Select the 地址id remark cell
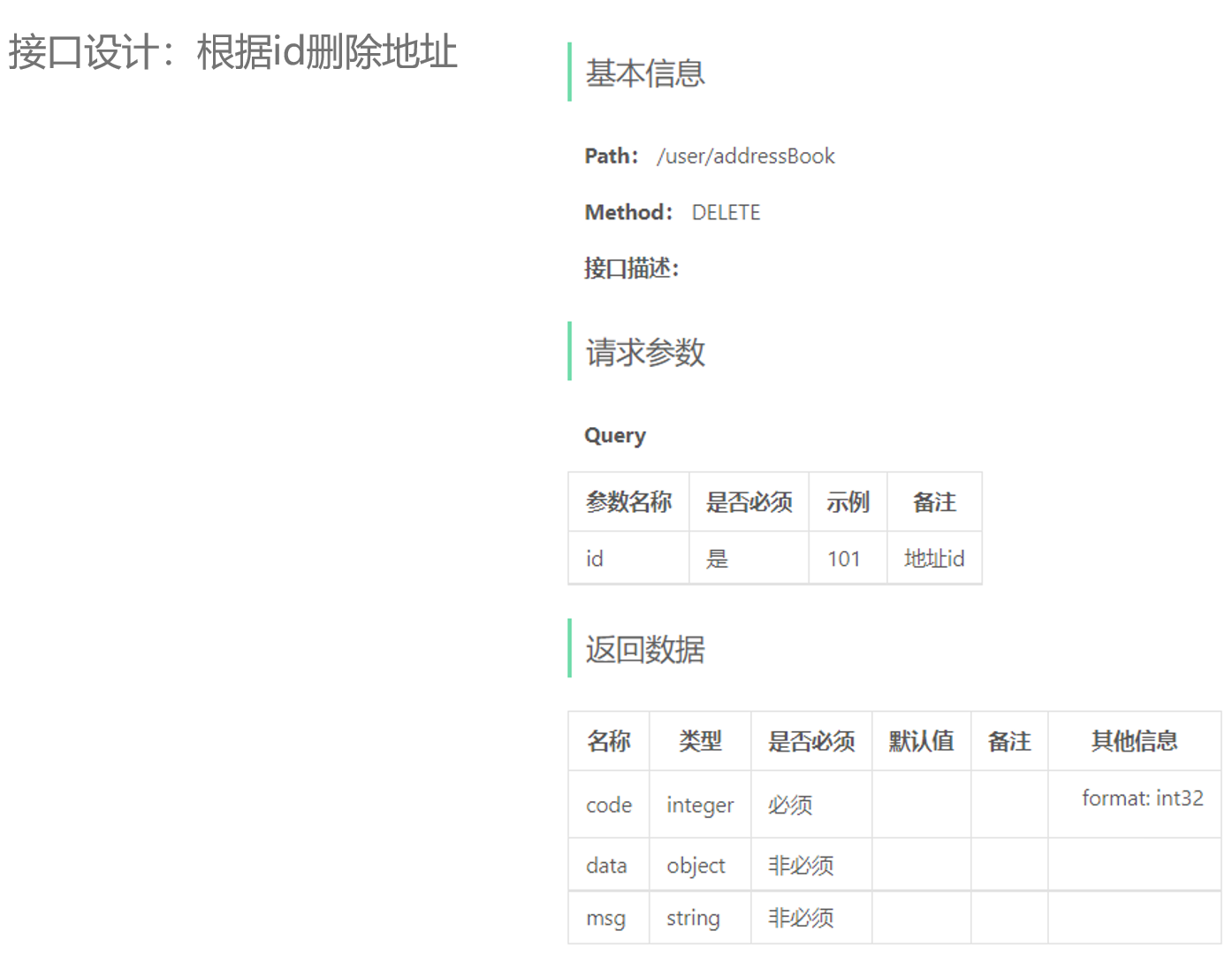This screenshot has height=954, width=1232. pyautogui.click(x=933, y=558)
